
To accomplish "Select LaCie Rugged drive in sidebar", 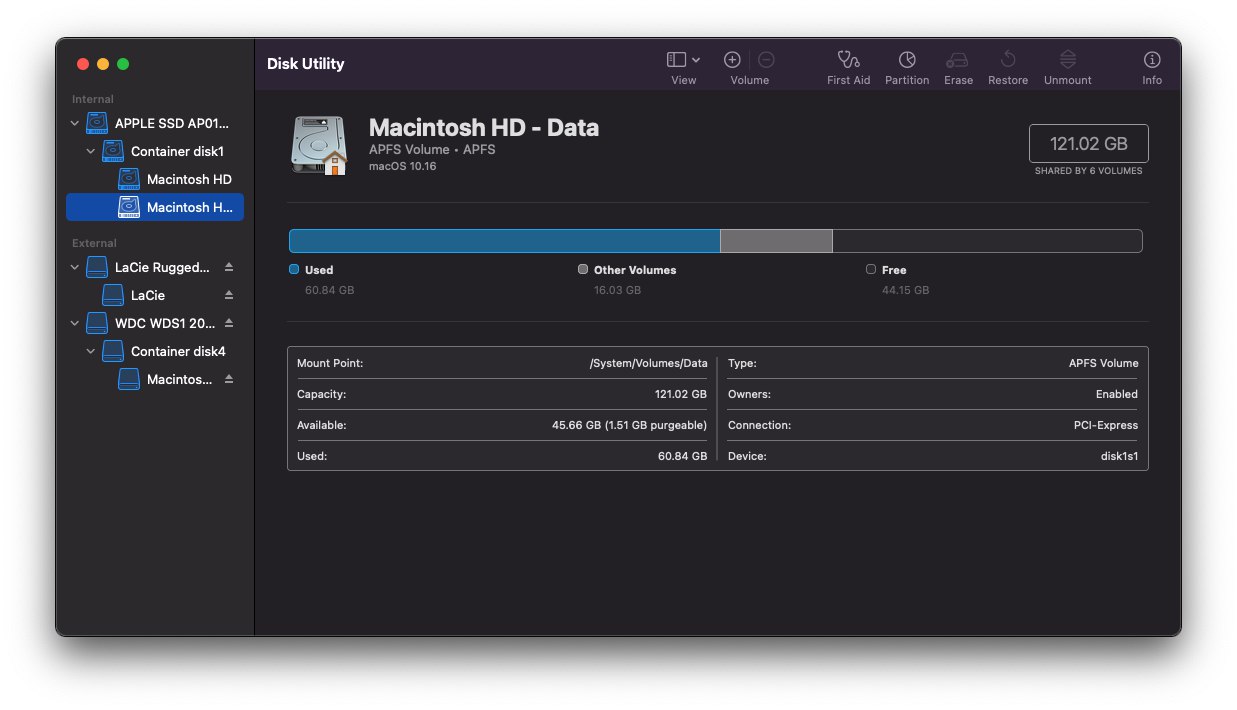I will (x=155, y=267).
